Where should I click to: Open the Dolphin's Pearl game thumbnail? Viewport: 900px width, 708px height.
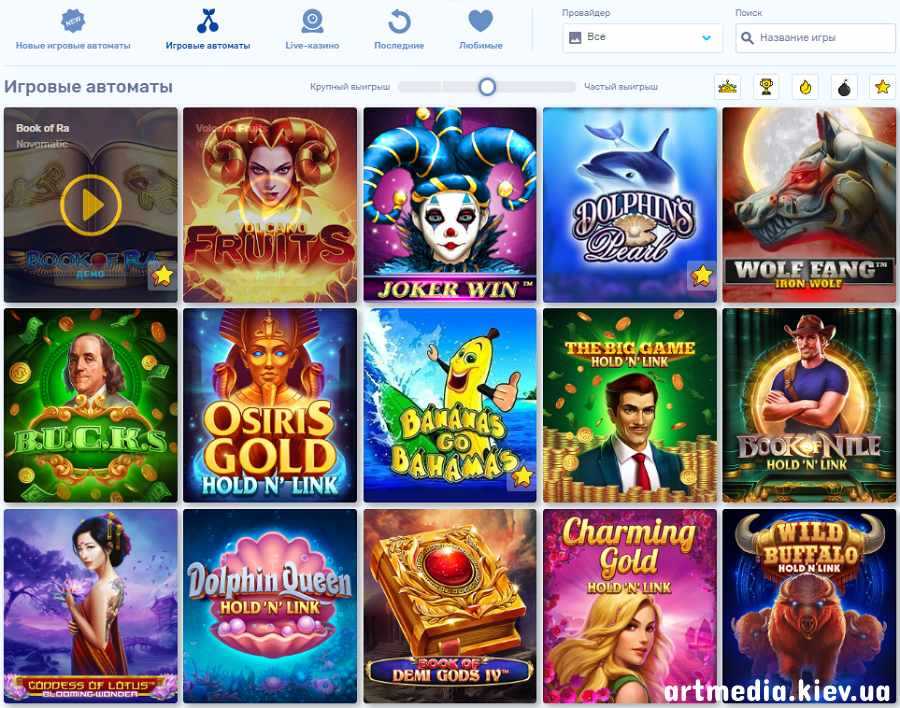pyautogui.click(x=630, y=205)
